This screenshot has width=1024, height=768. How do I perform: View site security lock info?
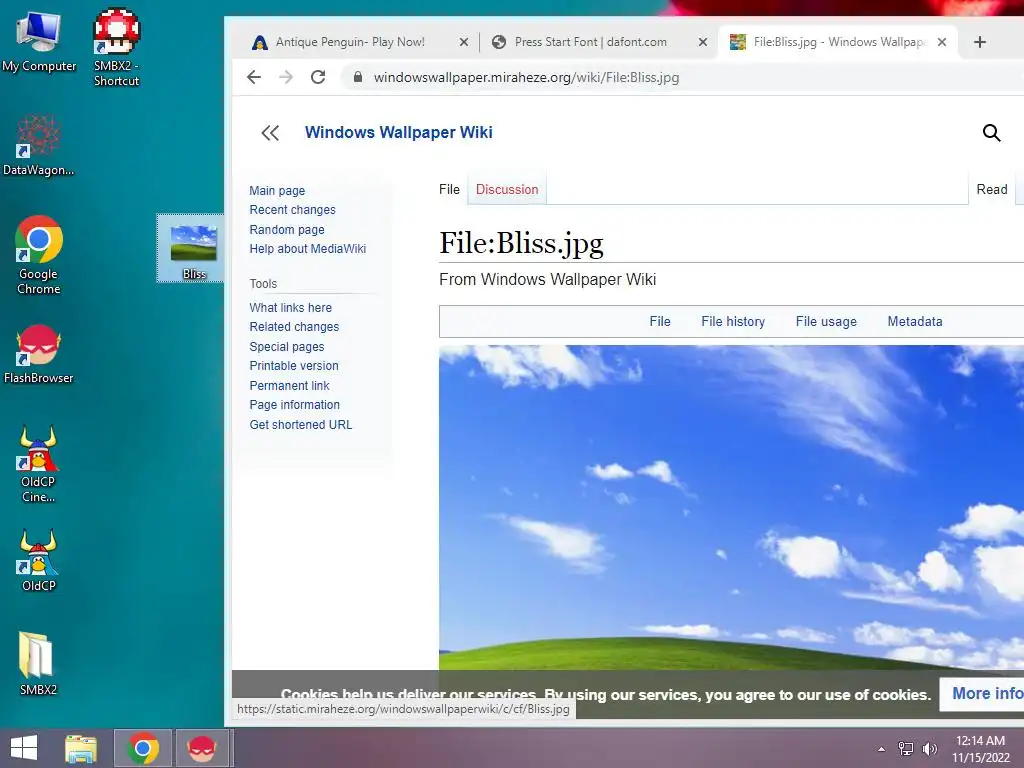point(358,77)
